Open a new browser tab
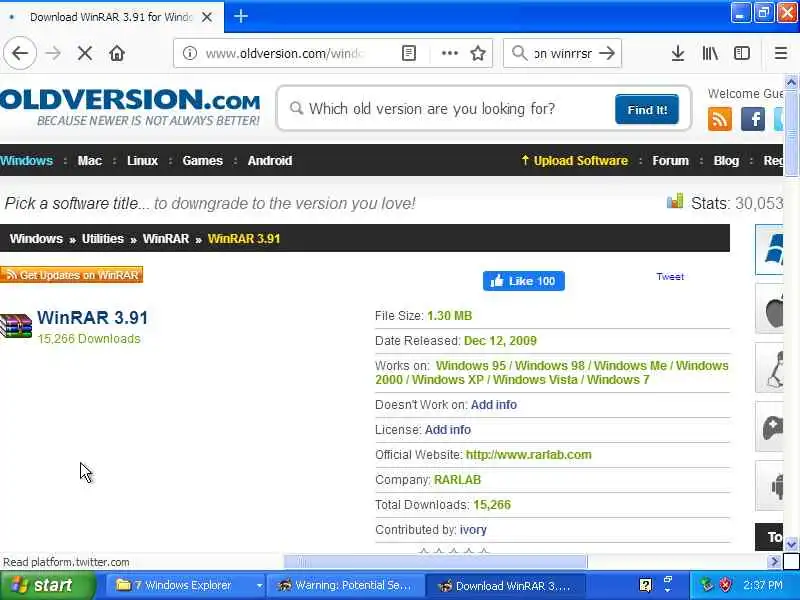The image size is (800, 600). pyautogui.click(x=241, y=16)
